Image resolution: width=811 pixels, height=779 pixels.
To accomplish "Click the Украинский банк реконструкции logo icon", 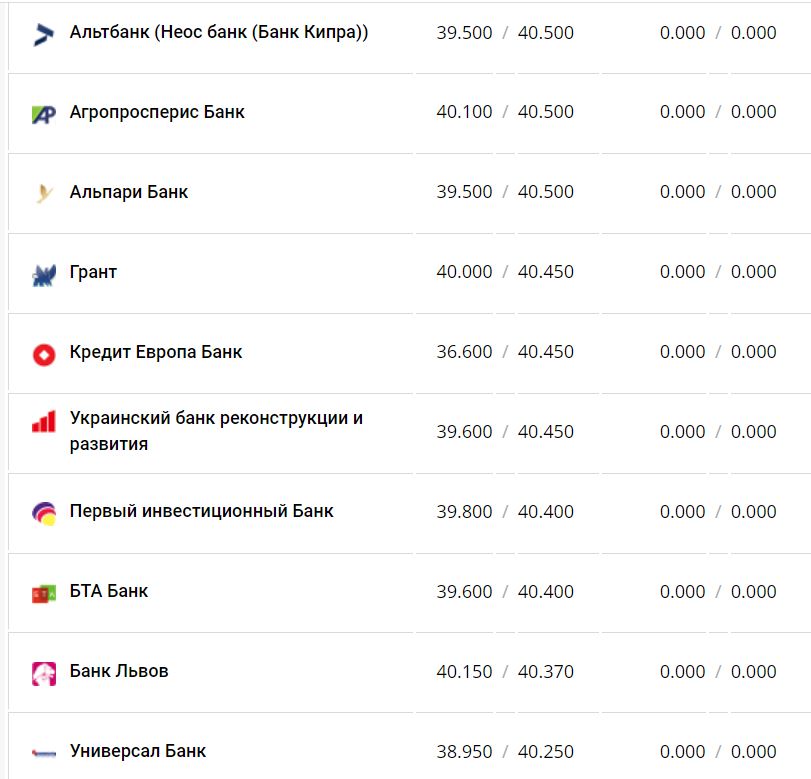I will click(x=44, y=422).
